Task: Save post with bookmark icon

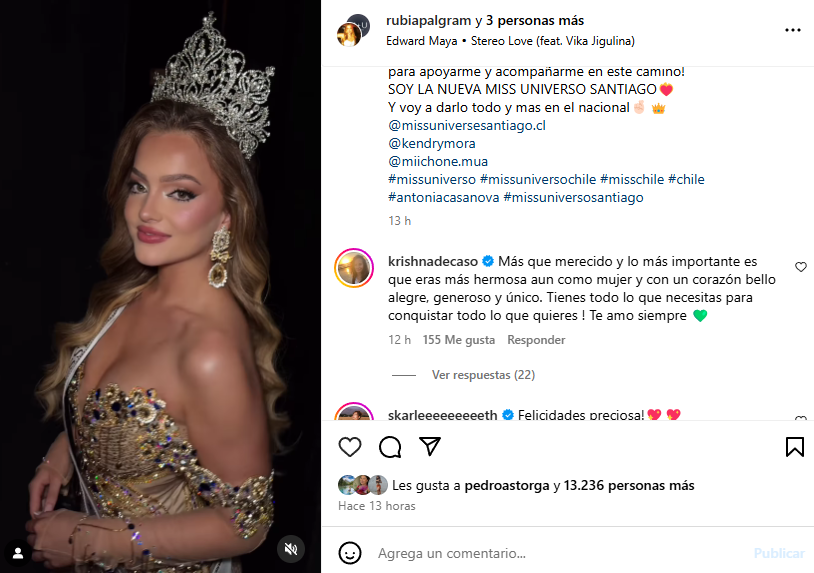Action: click(794, 447)
